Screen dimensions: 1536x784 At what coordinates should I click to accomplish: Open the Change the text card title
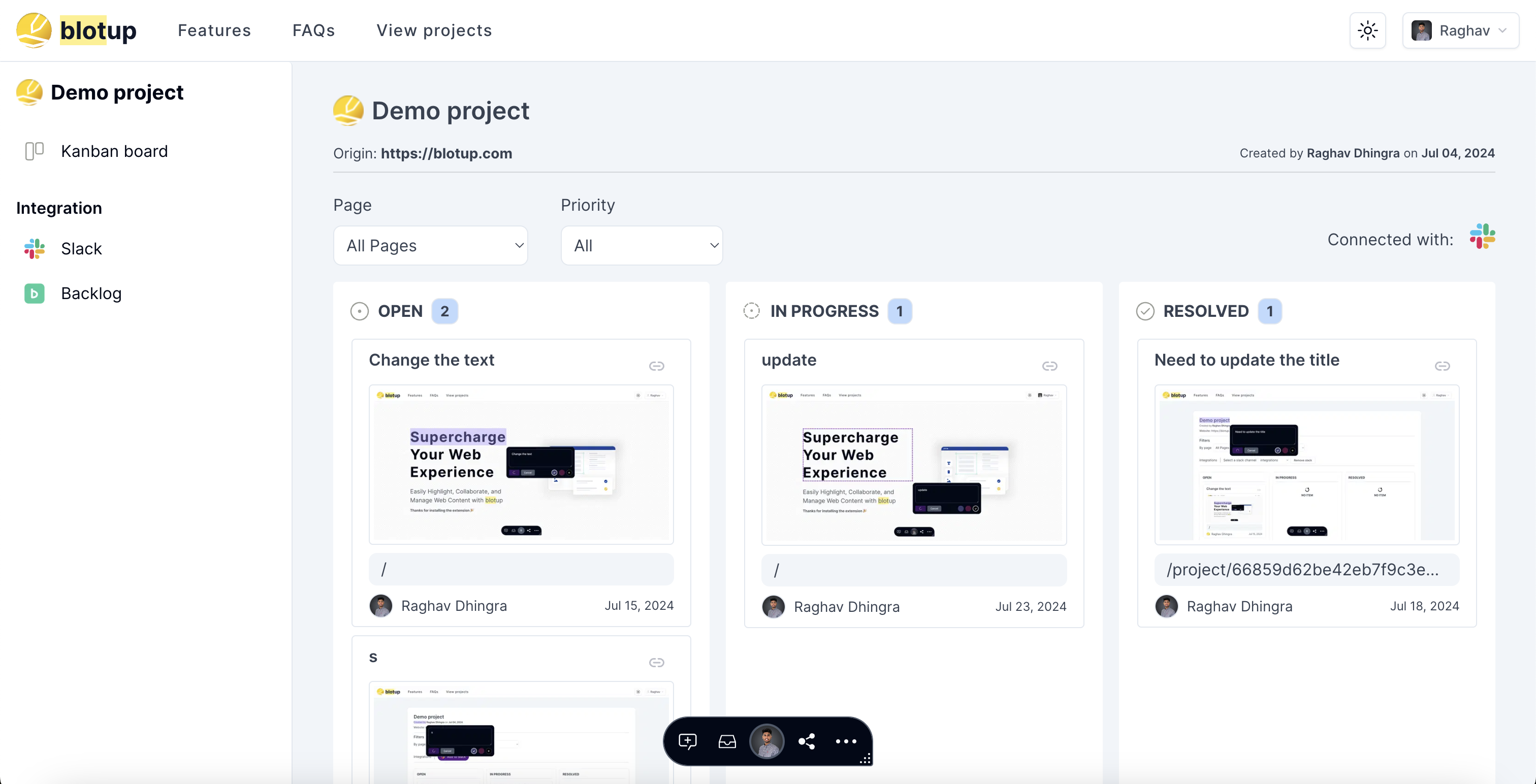point(432,360)
